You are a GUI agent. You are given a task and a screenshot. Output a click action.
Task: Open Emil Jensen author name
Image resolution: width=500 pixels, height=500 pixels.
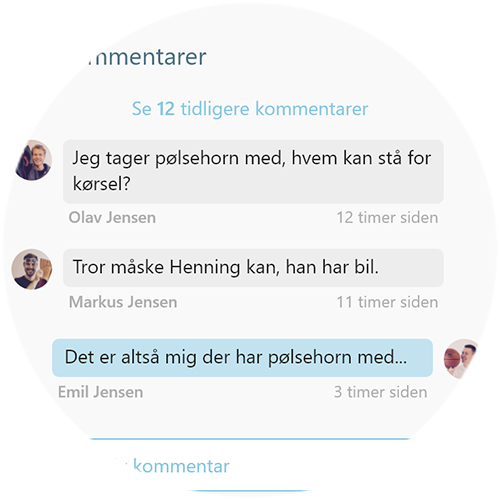click(x=100, y=392)
